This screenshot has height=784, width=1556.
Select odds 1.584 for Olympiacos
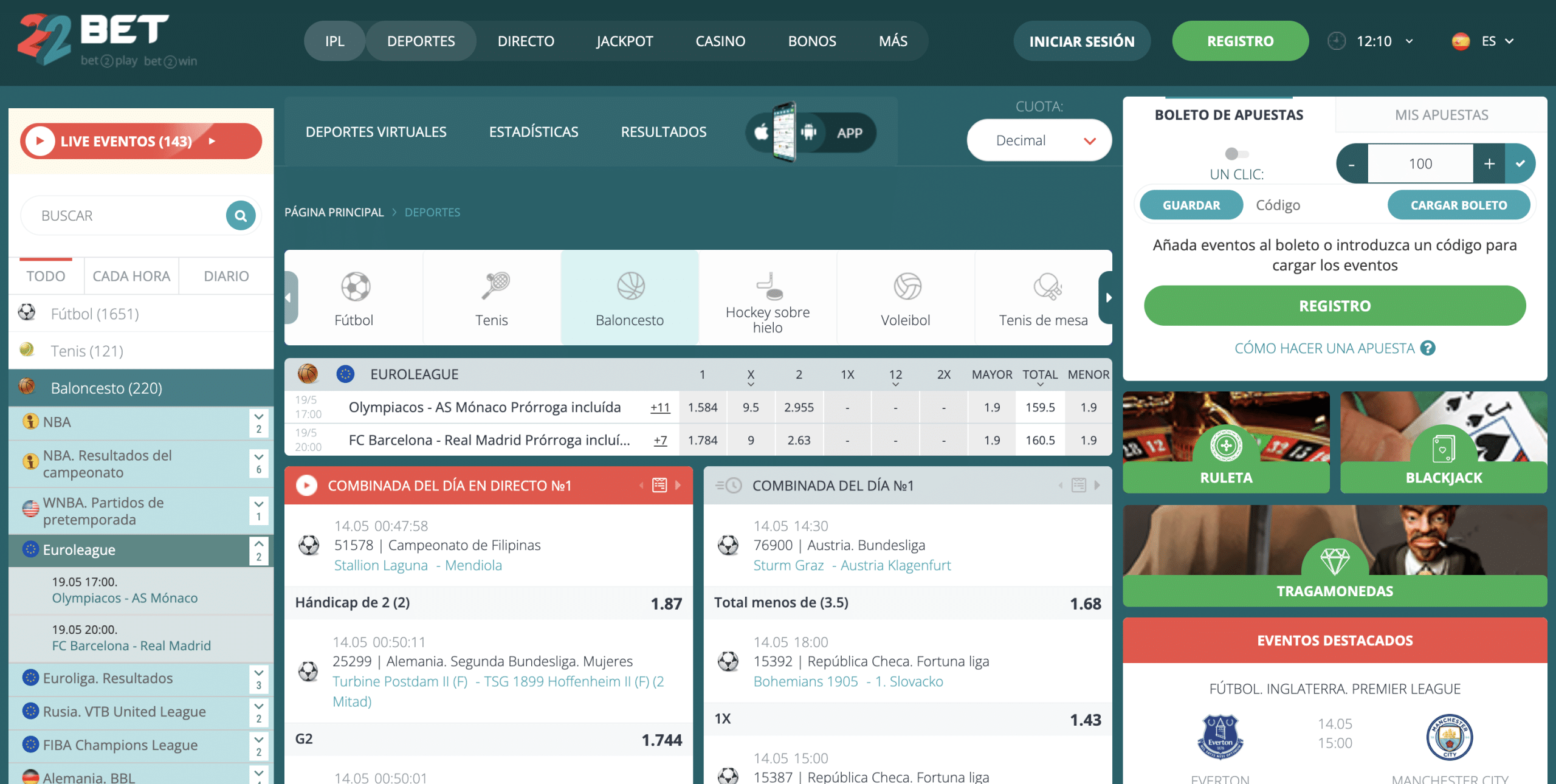703,407
